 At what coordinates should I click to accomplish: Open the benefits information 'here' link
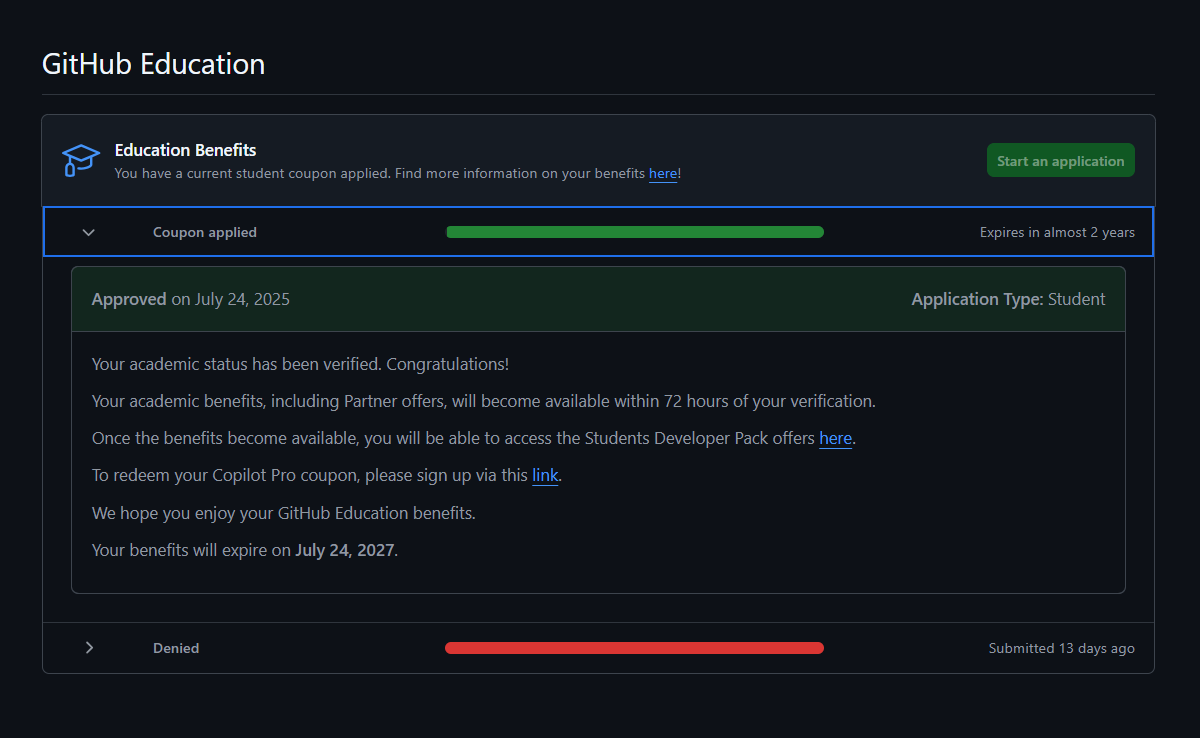coord(663,174)
